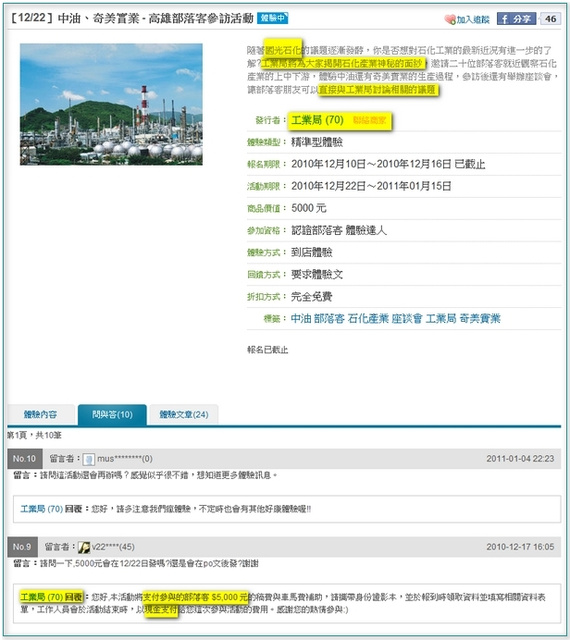Click the orange 聯絡廠家 link
Screen dimensions: 570x640
369,120
